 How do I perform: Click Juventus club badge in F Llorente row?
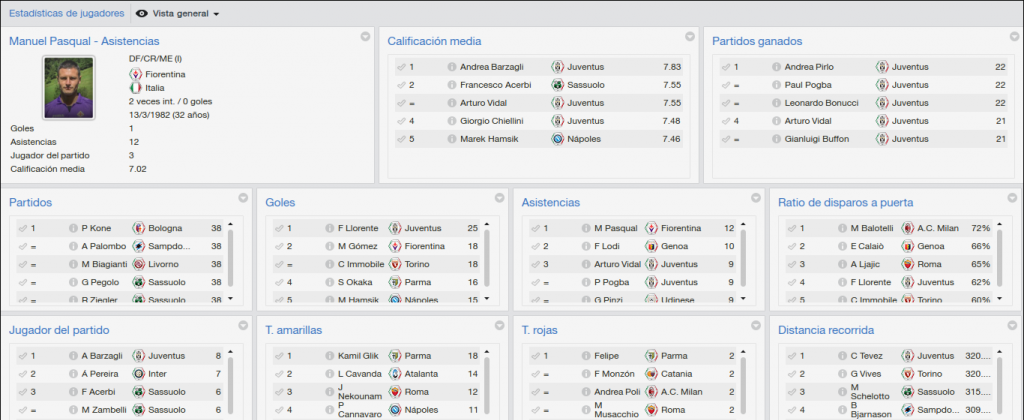click(394, 228)
